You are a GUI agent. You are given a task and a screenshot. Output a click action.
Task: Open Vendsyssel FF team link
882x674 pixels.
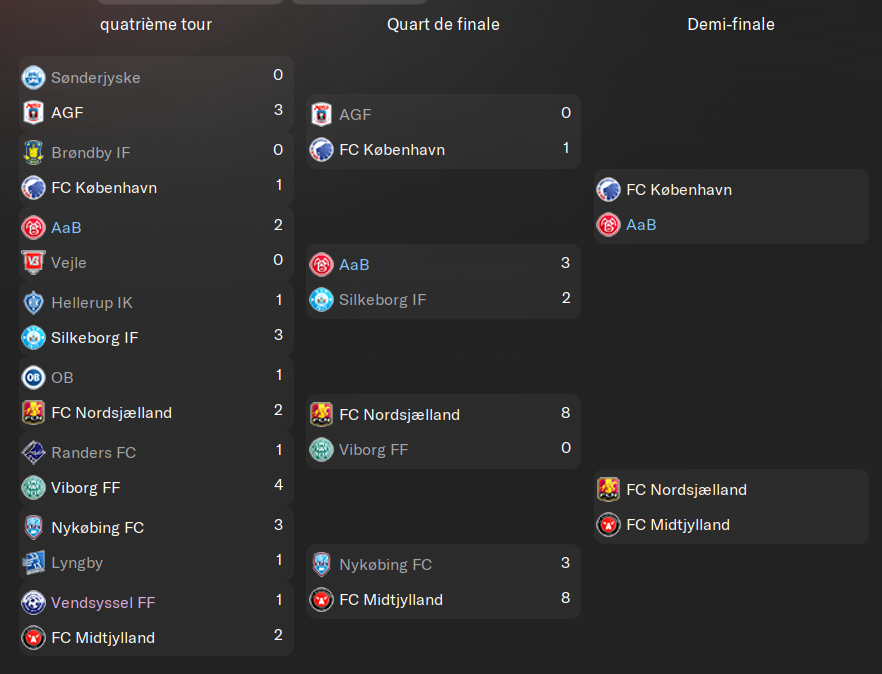(x=103, y=603)
